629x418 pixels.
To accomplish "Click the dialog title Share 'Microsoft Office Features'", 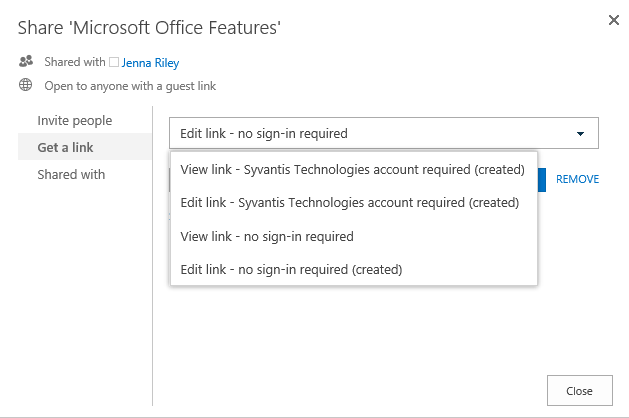I will tap(149, 28).
